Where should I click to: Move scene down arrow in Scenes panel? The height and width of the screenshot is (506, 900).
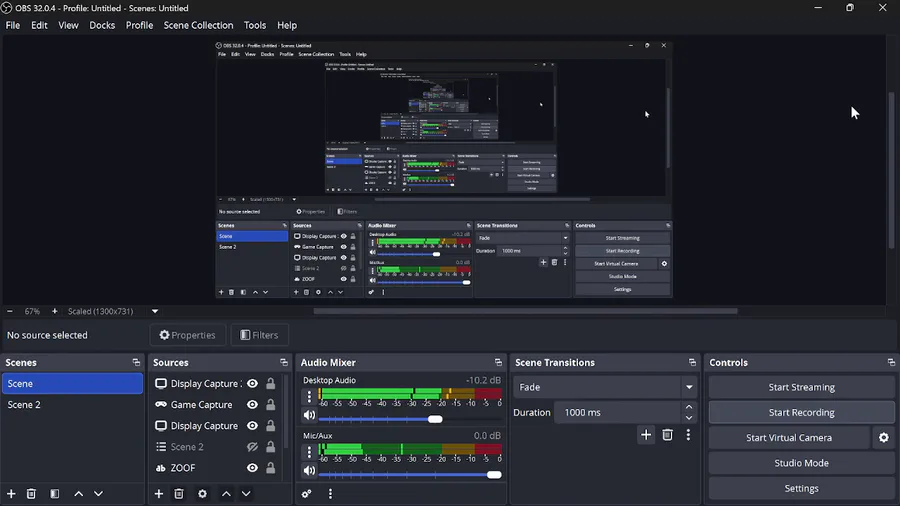pos(98,493)
